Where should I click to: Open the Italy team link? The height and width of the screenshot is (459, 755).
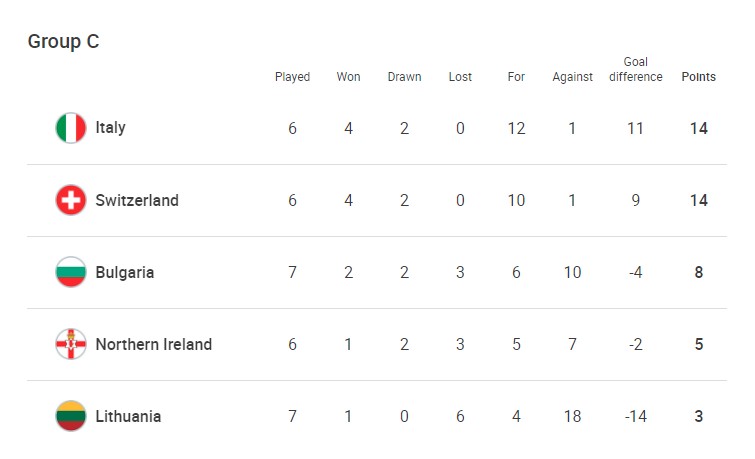pyautogui.click(x=110, y=128)
